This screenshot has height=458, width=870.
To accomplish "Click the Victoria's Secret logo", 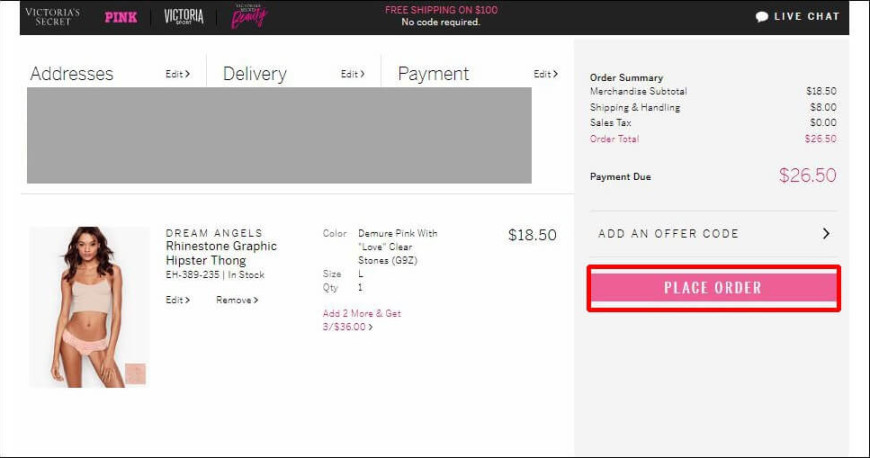I will click(x=52, y=16).
